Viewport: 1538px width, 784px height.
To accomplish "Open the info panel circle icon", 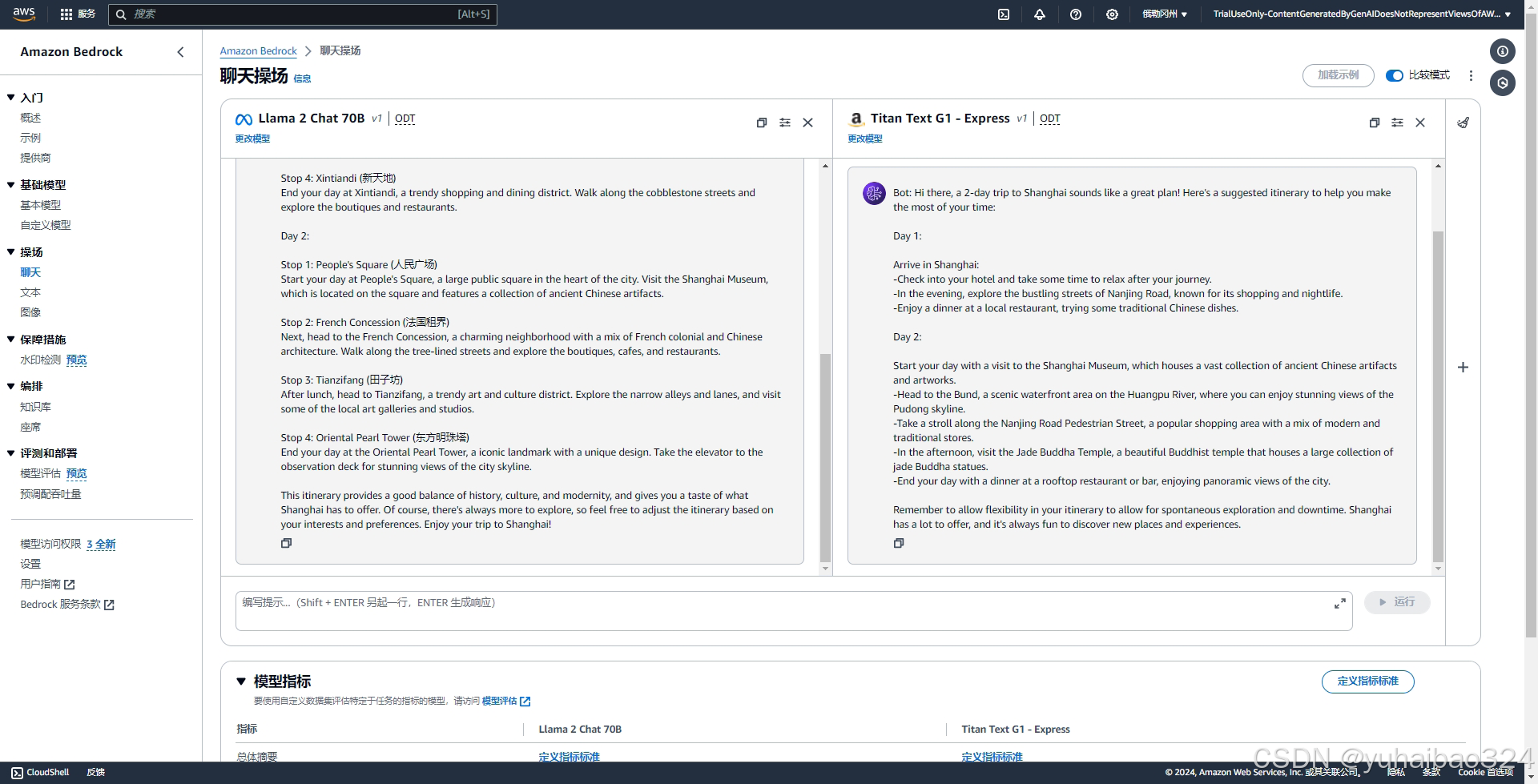I will click(1503, 51).
